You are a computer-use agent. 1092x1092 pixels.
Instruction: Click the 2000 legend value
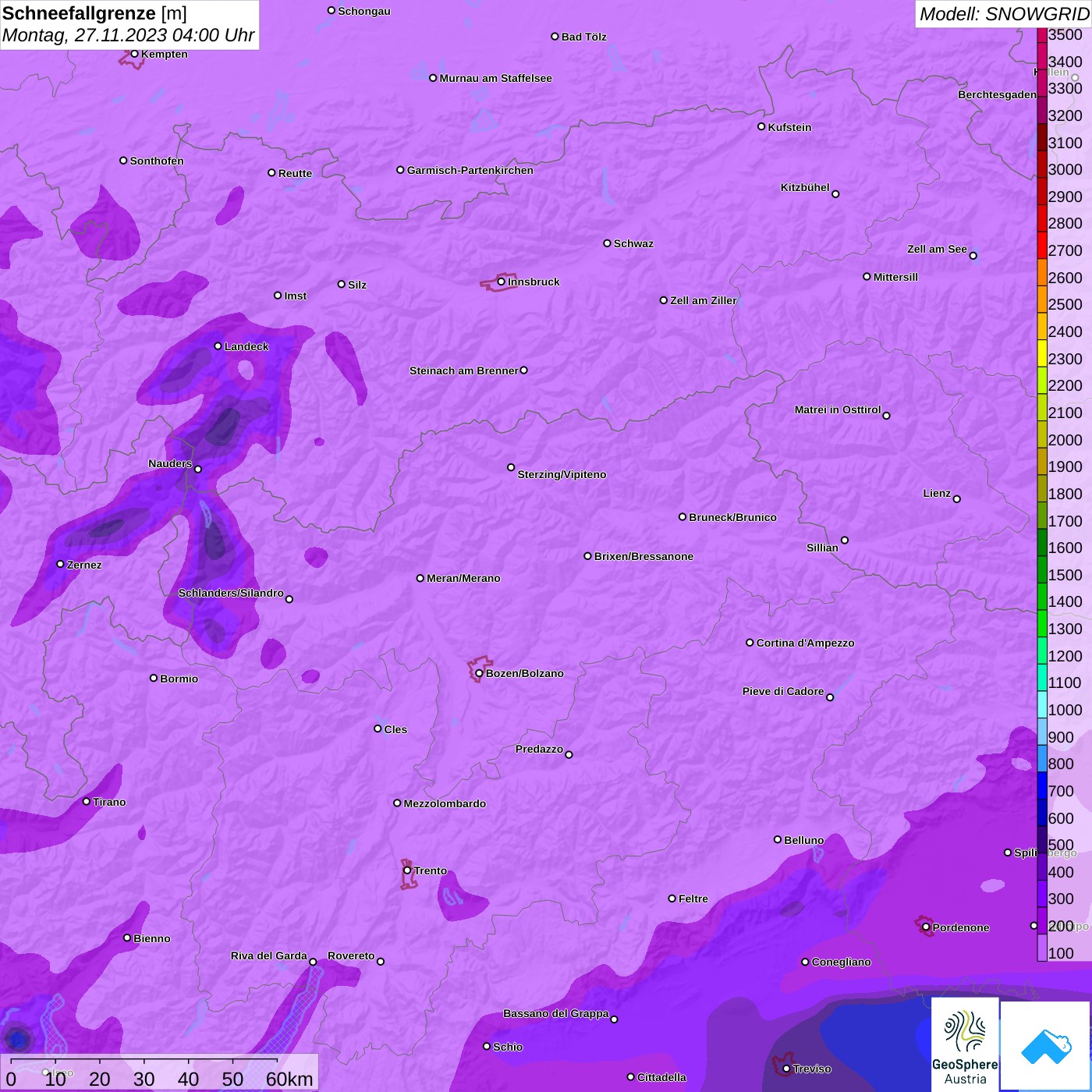(x=1065, y=440)
